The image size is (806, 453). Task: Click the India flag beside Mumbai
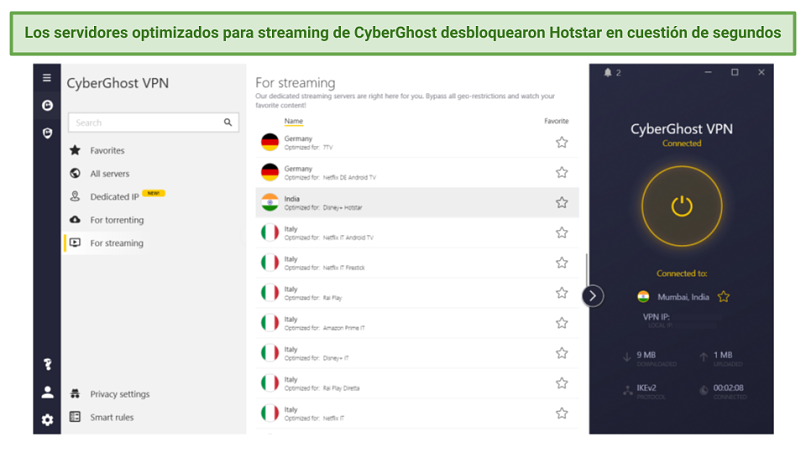point(643,297)
